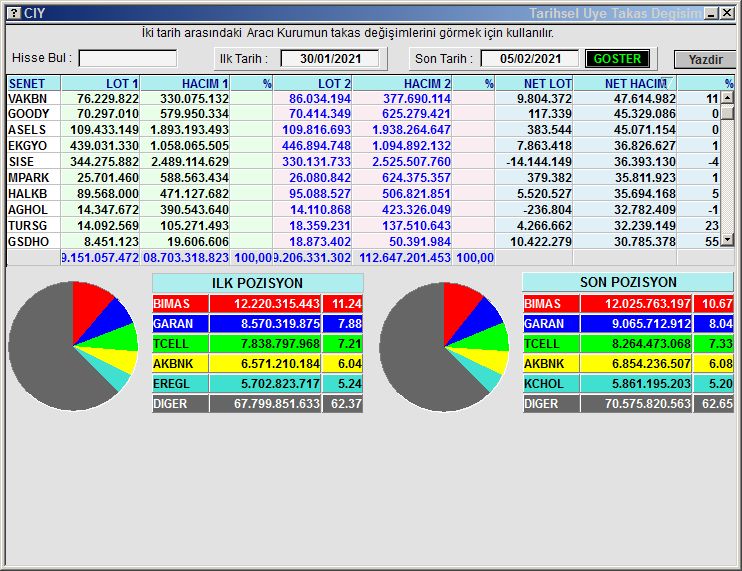Click value 9.065.712.912 in SON POZISYON
Viewport: 742px width, 571px height.
click(x=651, y=324)
